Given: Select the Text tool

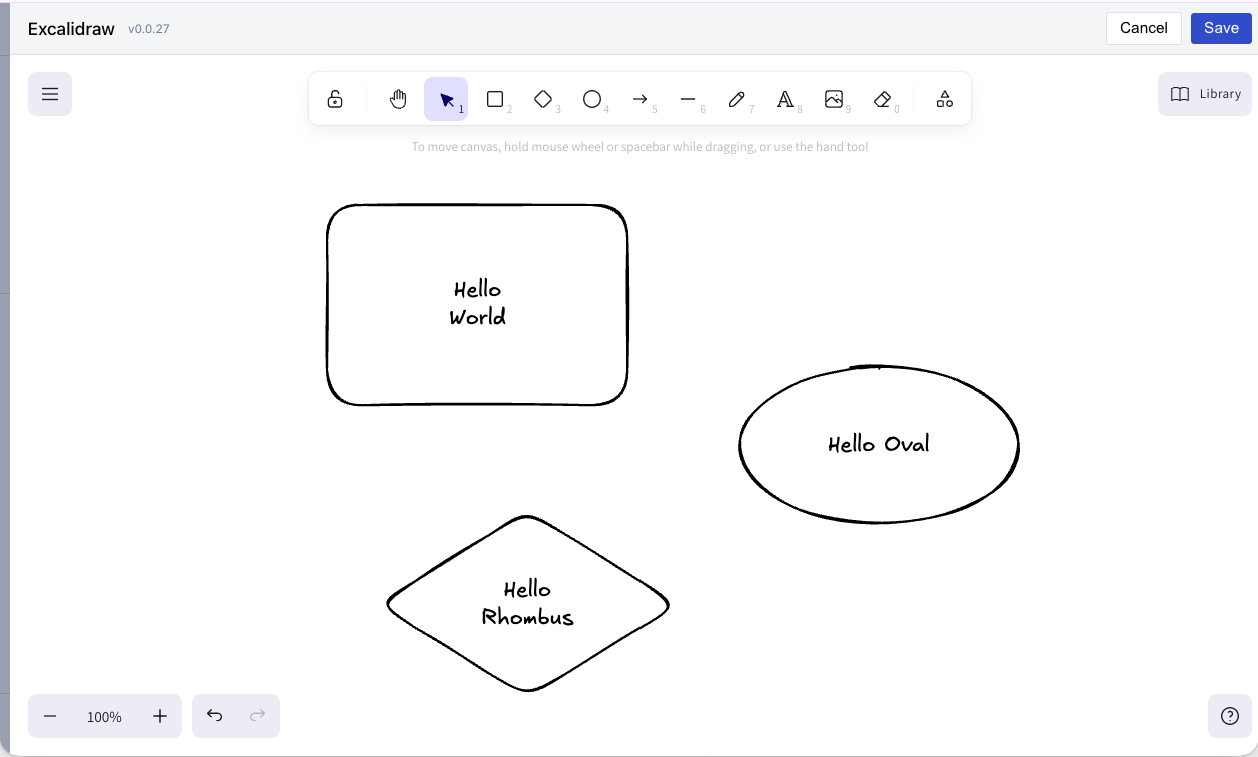Looking at the screenshot, I should click(x=785, y=99).
